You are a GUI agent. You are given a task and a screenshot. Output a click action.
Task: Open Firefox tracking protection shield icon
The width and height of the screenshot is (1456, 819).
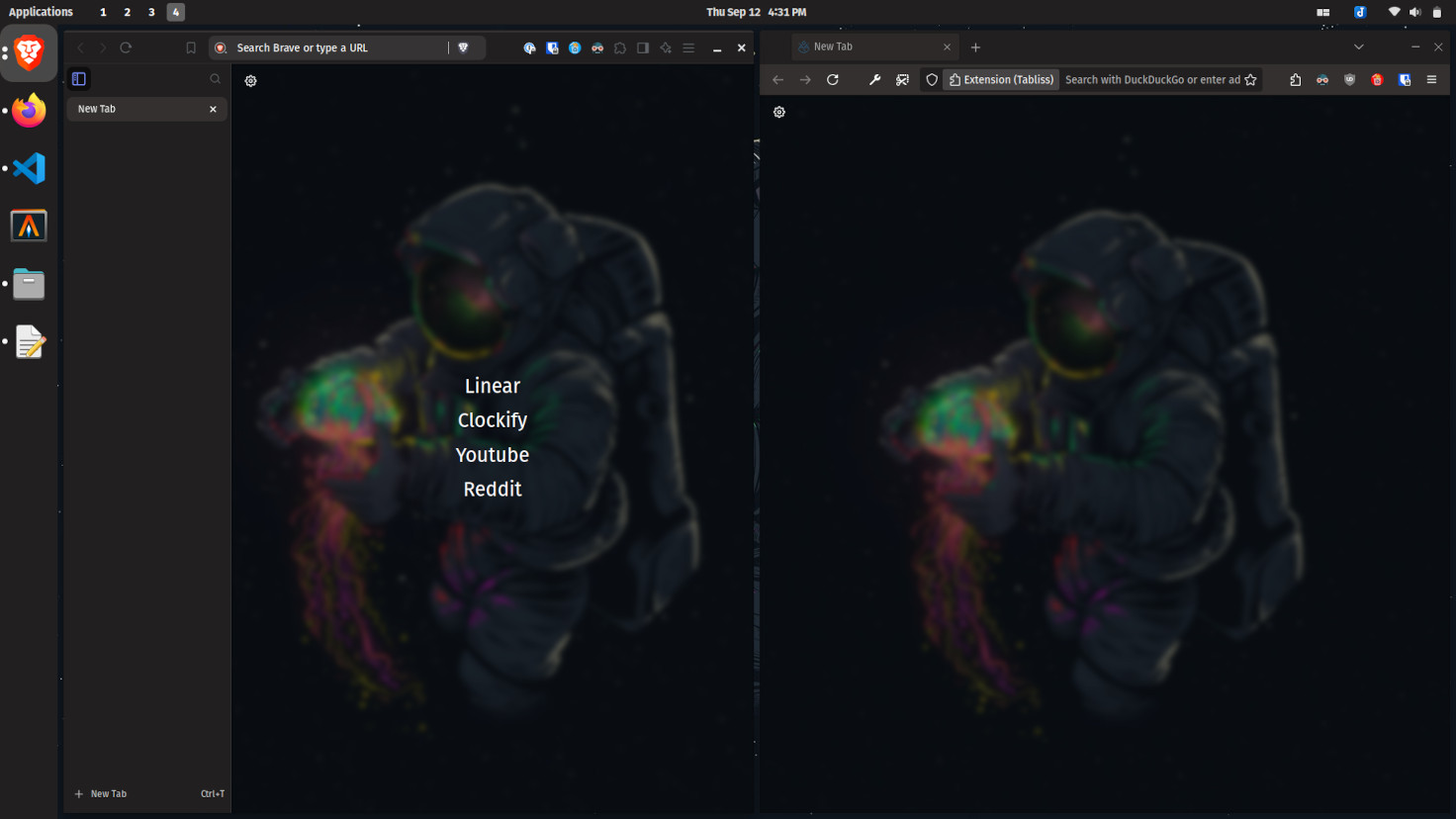pyautogui.click(x=932, y=80)
